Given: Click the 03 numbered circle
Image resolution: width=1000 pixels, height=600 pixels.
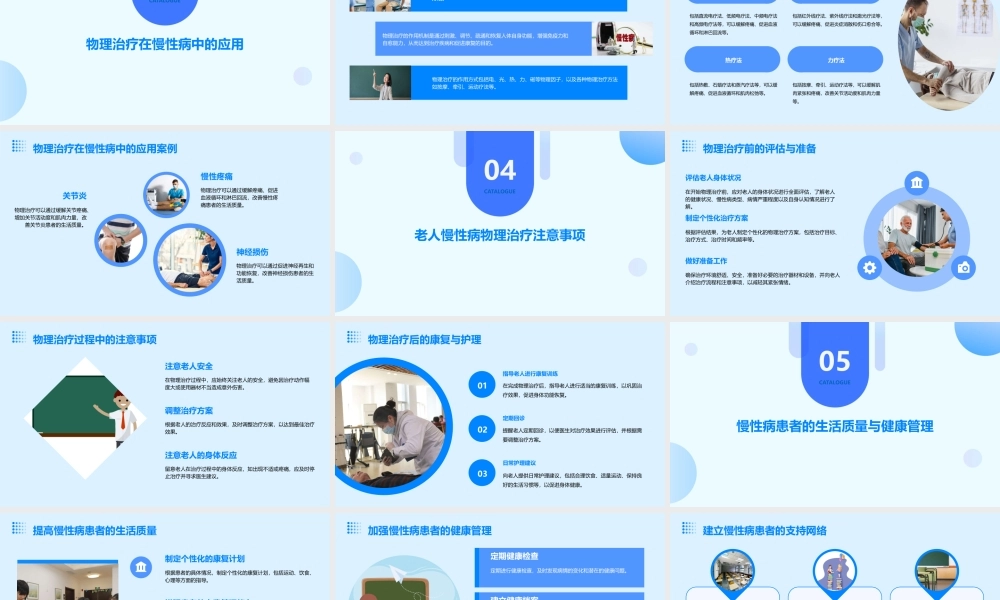Looking at the screenshot, I should point(482,473).
